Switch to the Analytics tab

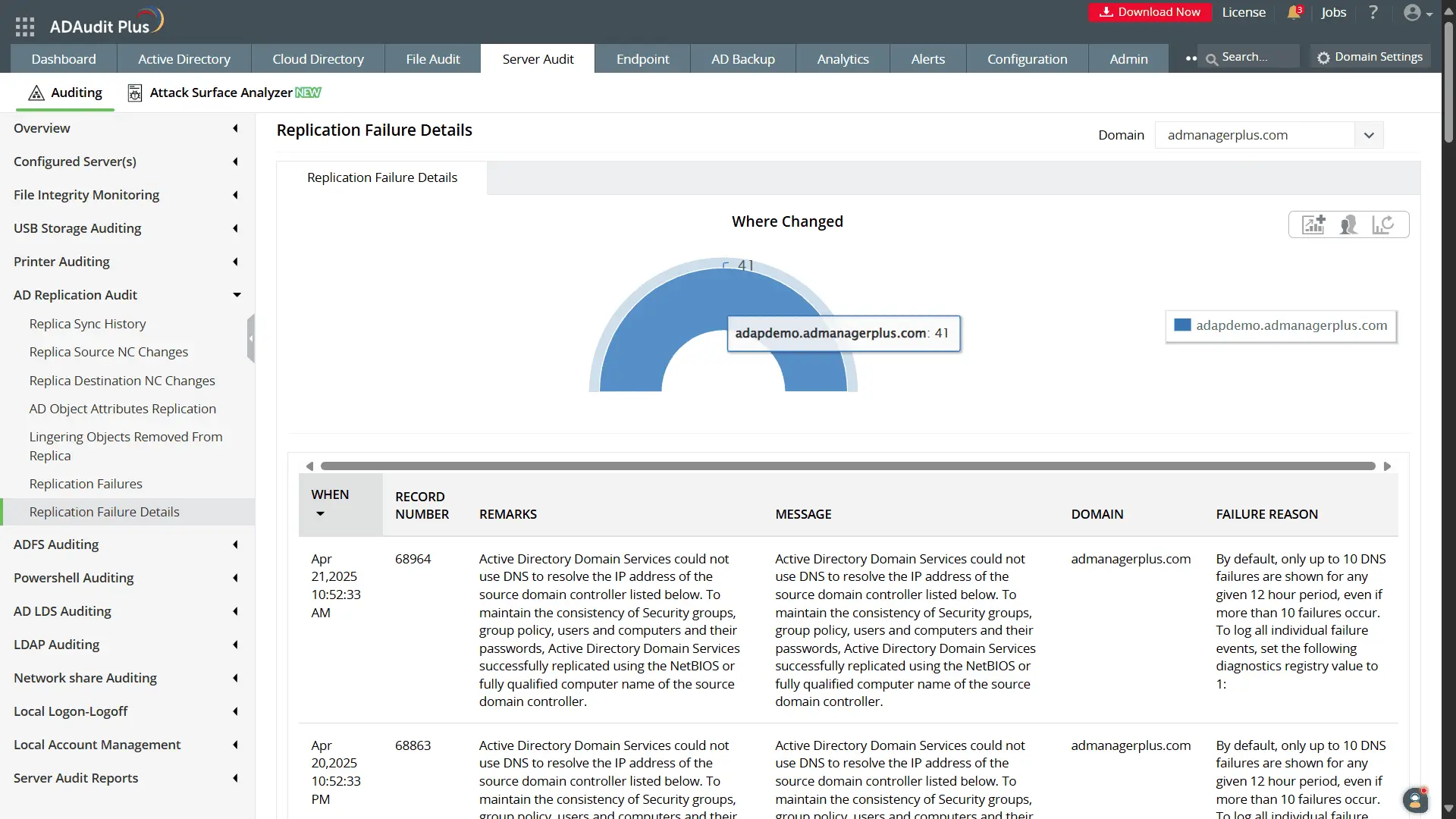pos(842,58)
